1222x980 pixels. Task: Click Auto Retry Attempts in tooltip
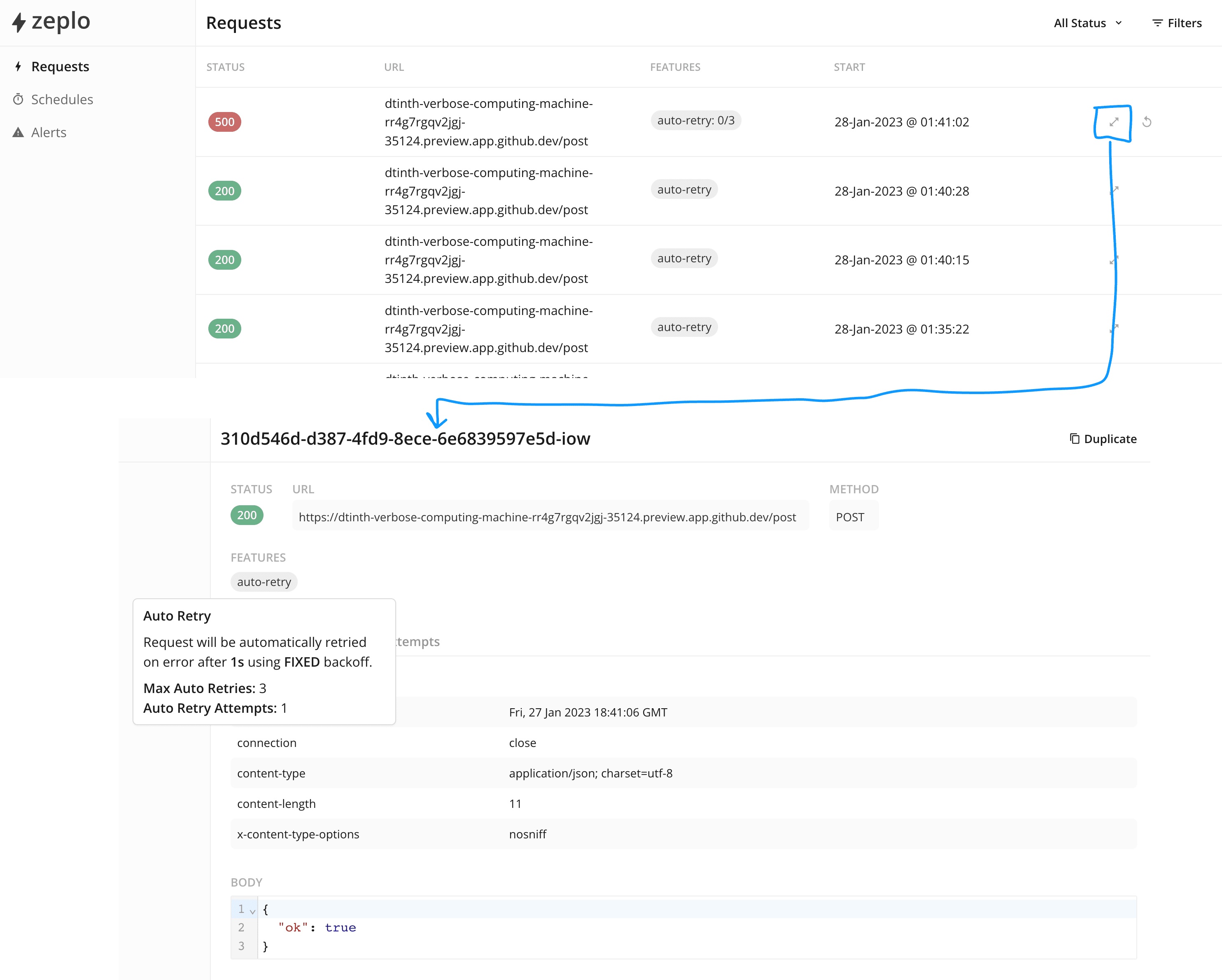tap(215, 708)
